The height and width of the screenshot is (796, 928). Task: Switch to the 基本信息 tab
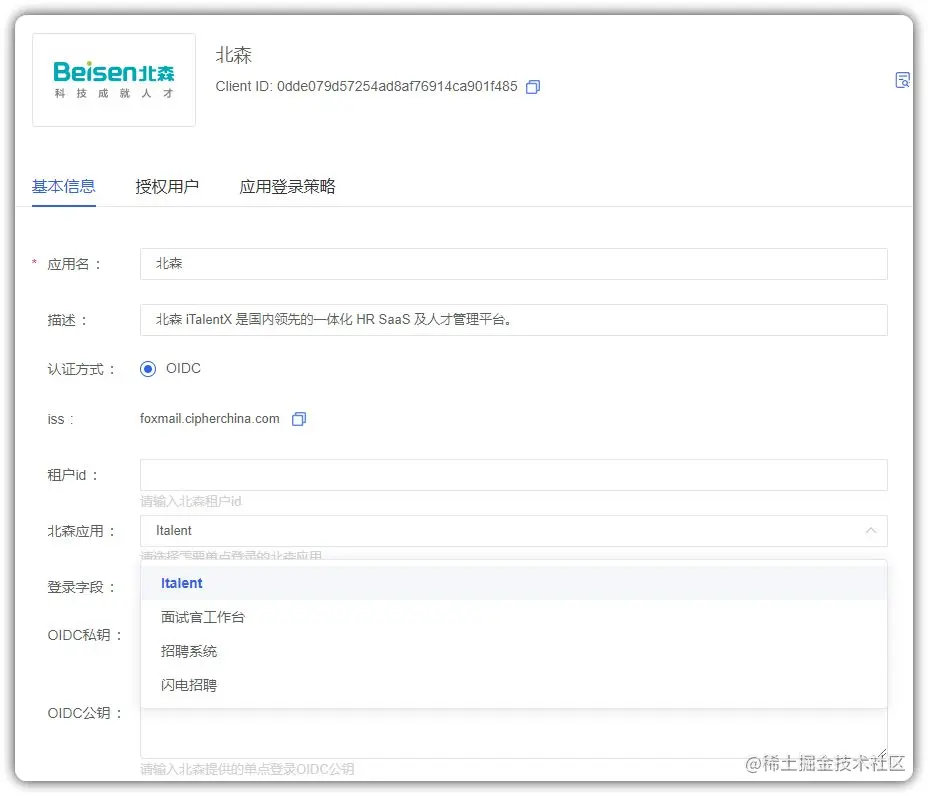pyautogui.click(x=63, y=186)
